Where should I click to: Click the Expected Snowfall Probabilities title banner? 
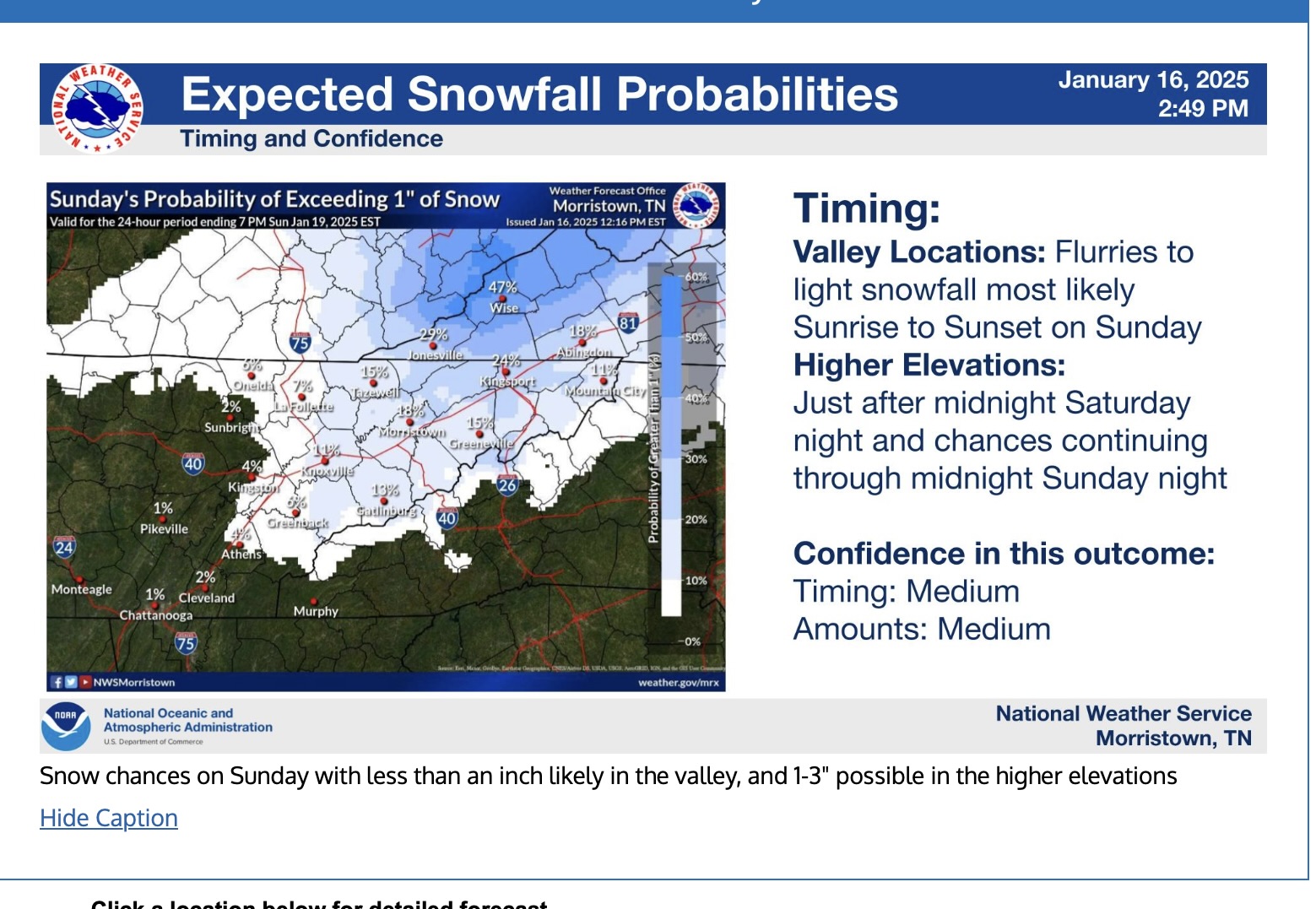click(x=653, y=95)
